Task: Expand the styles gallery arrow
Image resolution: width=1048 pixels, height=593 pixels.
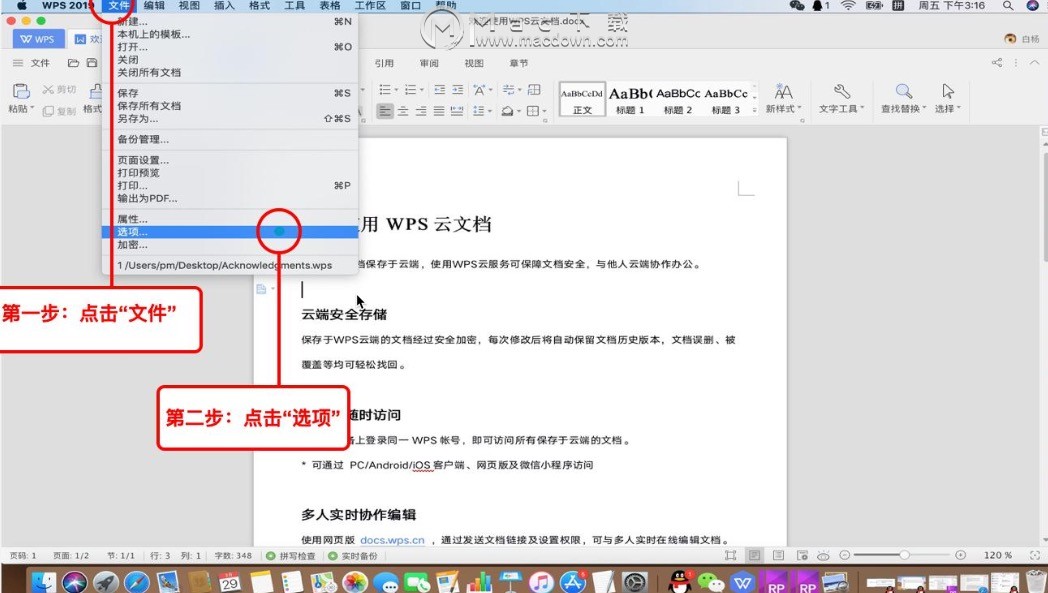Action: (x=755, y=110)
